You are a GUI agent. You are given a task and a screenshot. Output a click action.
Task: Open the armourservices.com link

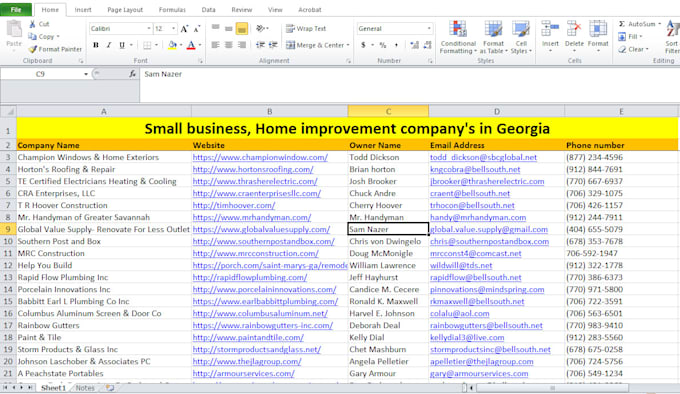click(x=243, y=373)
